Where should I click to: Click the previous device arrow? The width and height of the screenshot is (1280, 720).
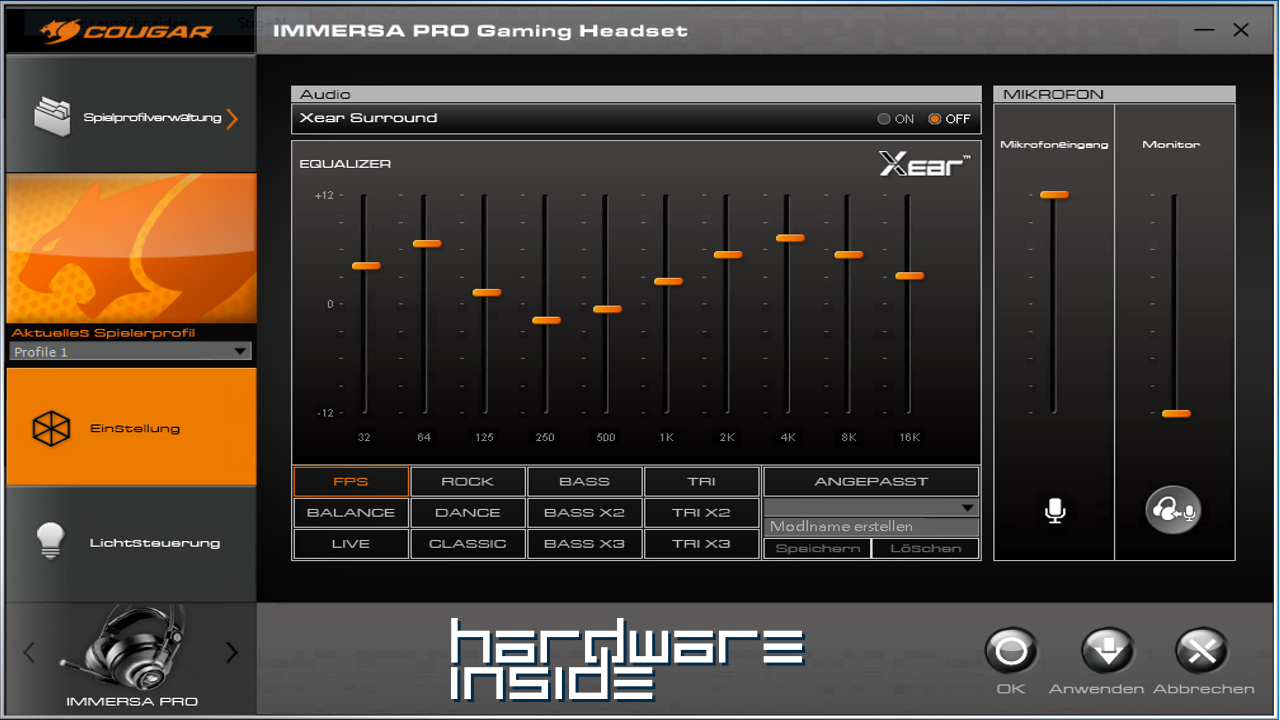click(28, 653)
